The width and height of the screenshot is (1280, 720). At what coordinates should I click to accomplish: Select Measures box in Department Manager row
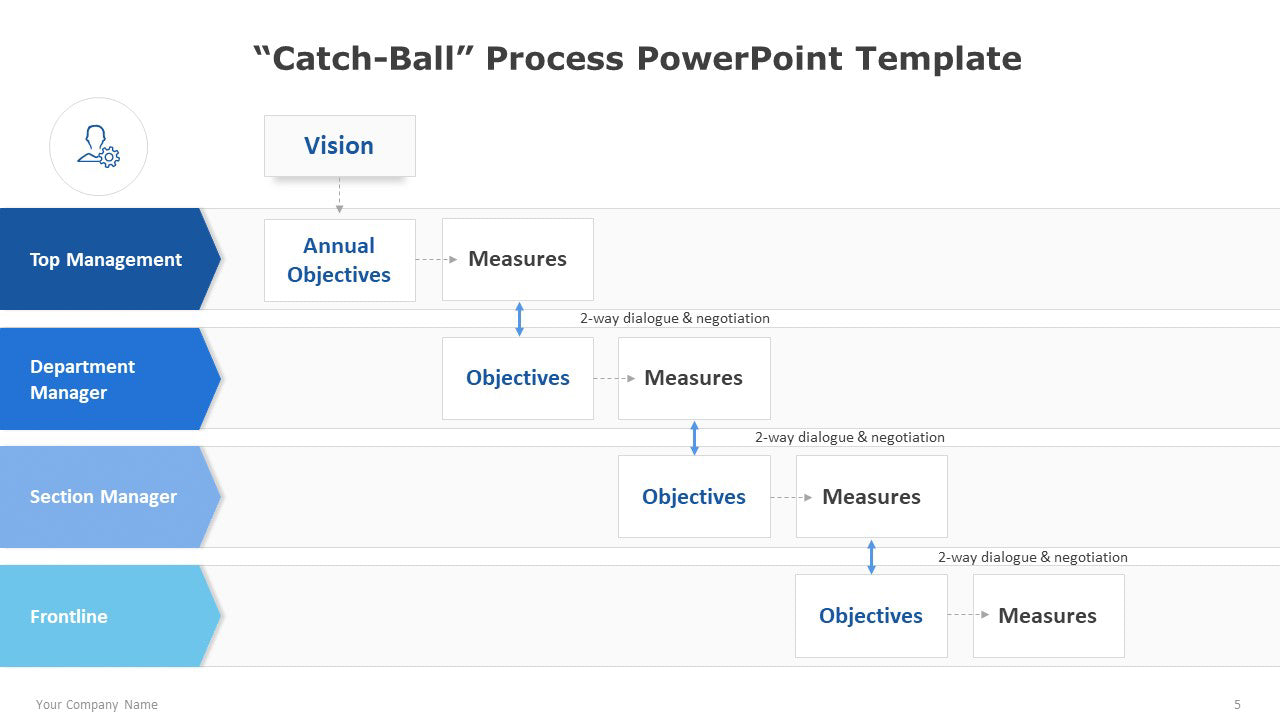pos(694,378)
